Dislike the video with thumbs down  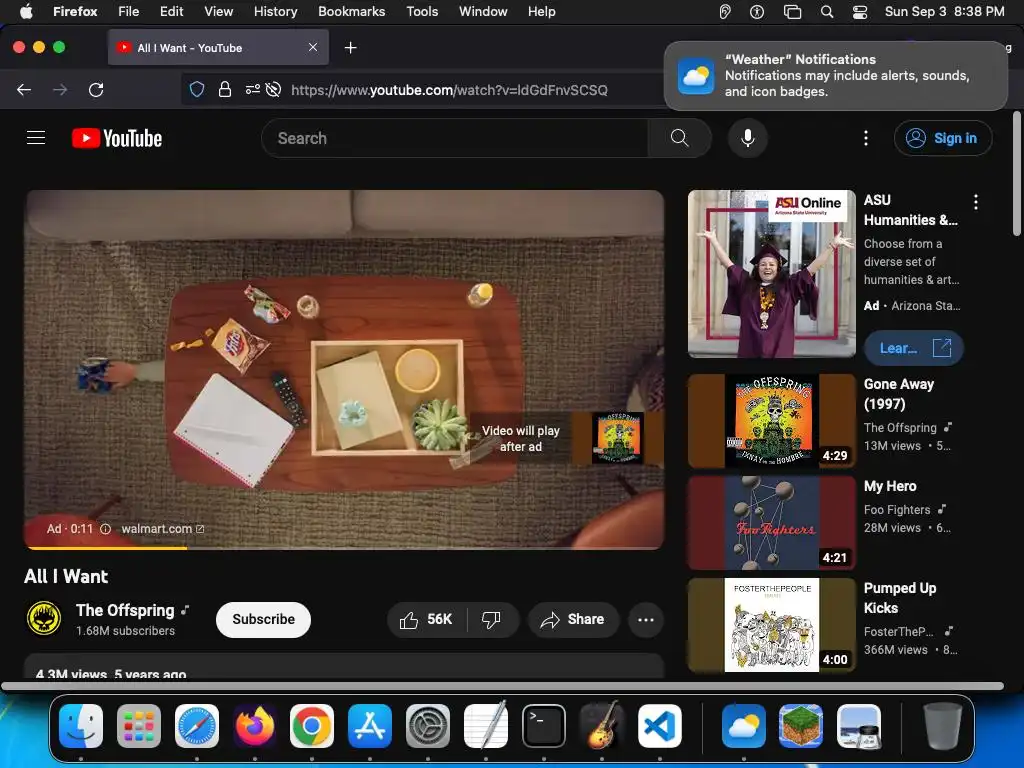491,619
